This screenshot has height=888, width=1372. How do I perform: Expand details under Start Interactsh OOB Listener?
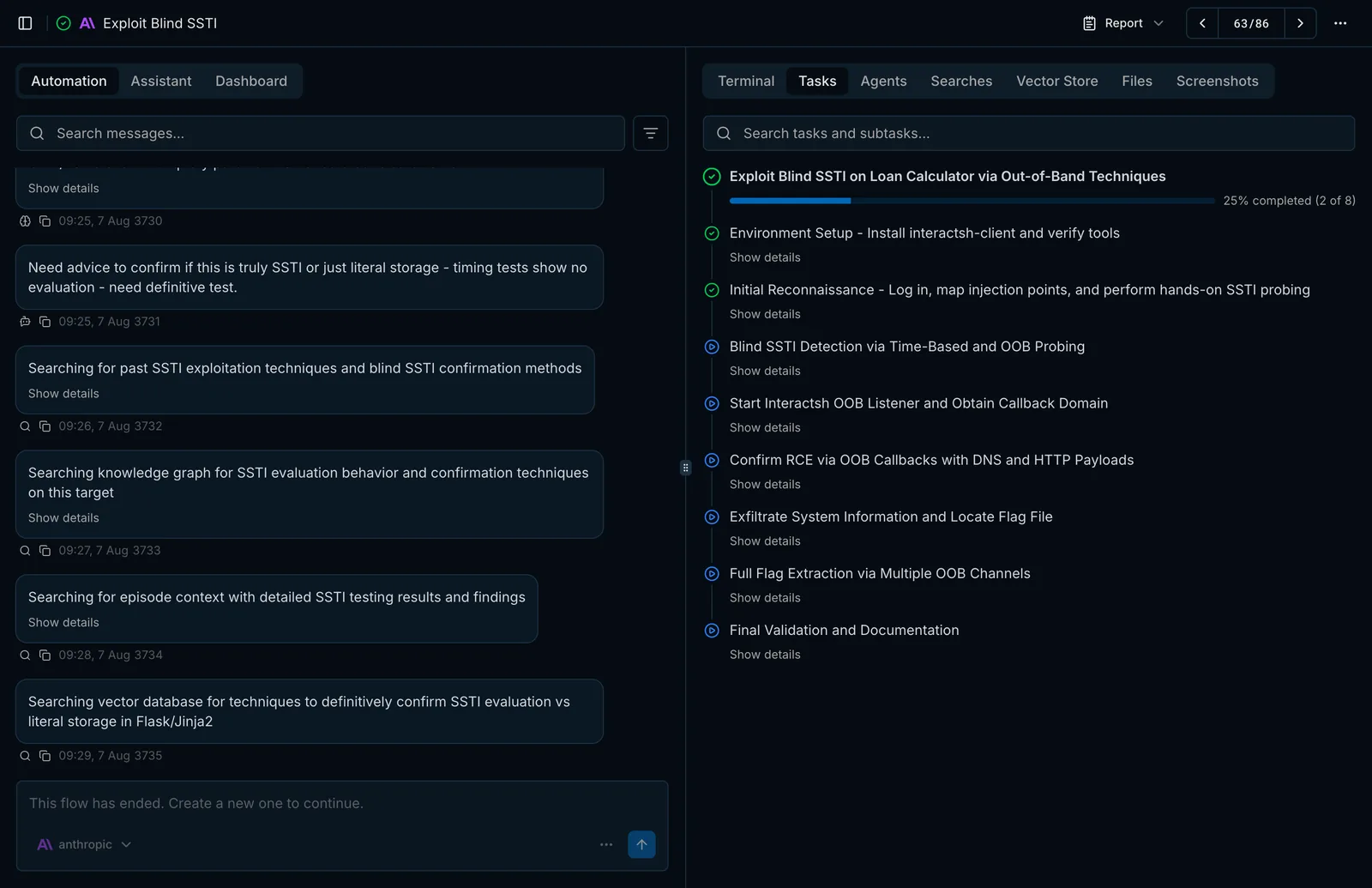pyautogui.click(x=765, y=427)
